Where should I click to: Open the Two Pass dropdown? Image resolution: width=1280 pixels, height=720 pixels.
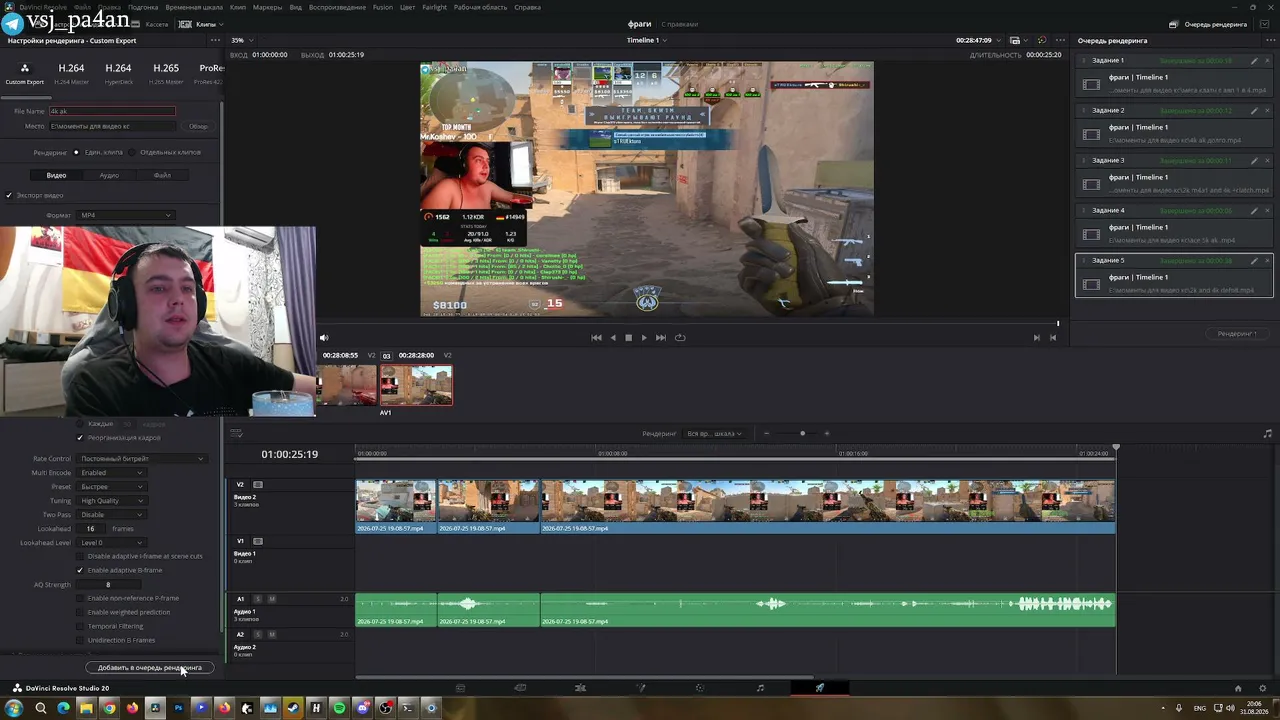112,515
